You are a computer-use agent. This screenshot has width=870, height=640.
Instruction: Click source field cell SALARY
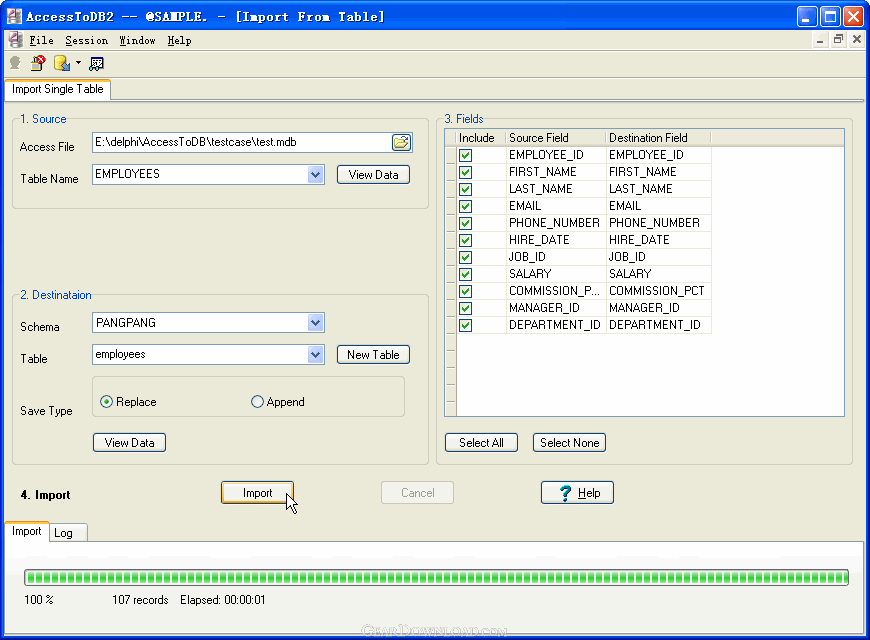[555, 274]
